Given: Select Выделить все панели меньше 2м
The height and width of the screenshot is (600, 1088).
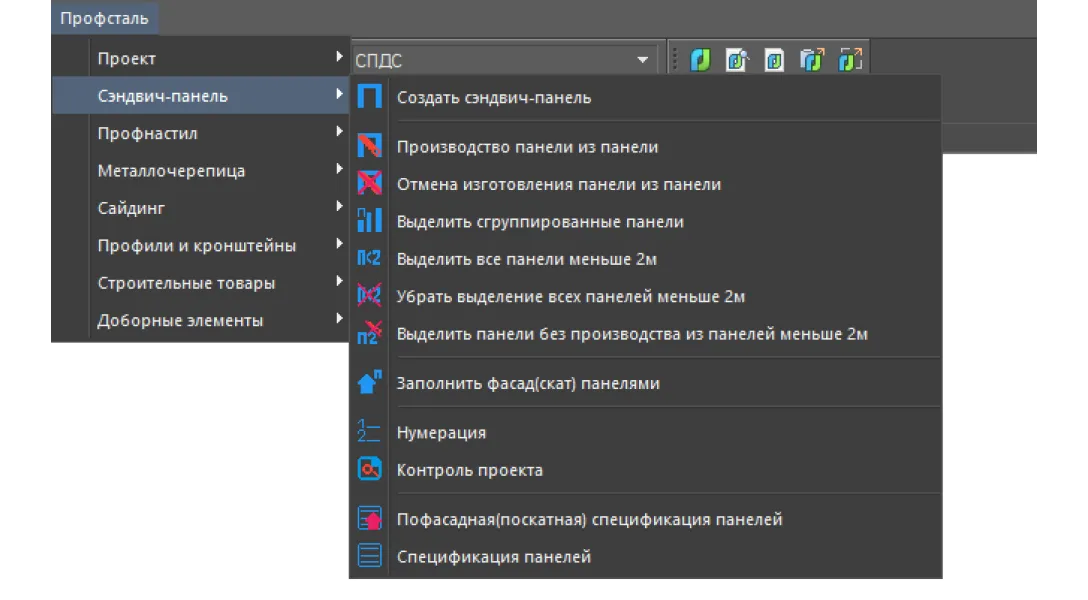Looking at the screenshot, I should (x=526, y=259).
